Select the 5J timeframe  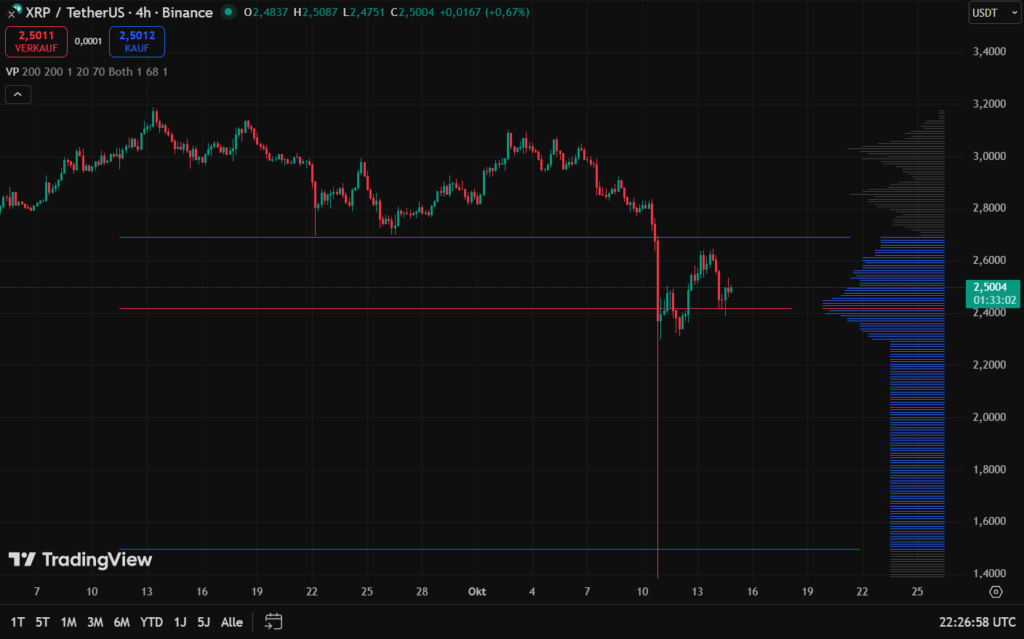coord(205,621)
